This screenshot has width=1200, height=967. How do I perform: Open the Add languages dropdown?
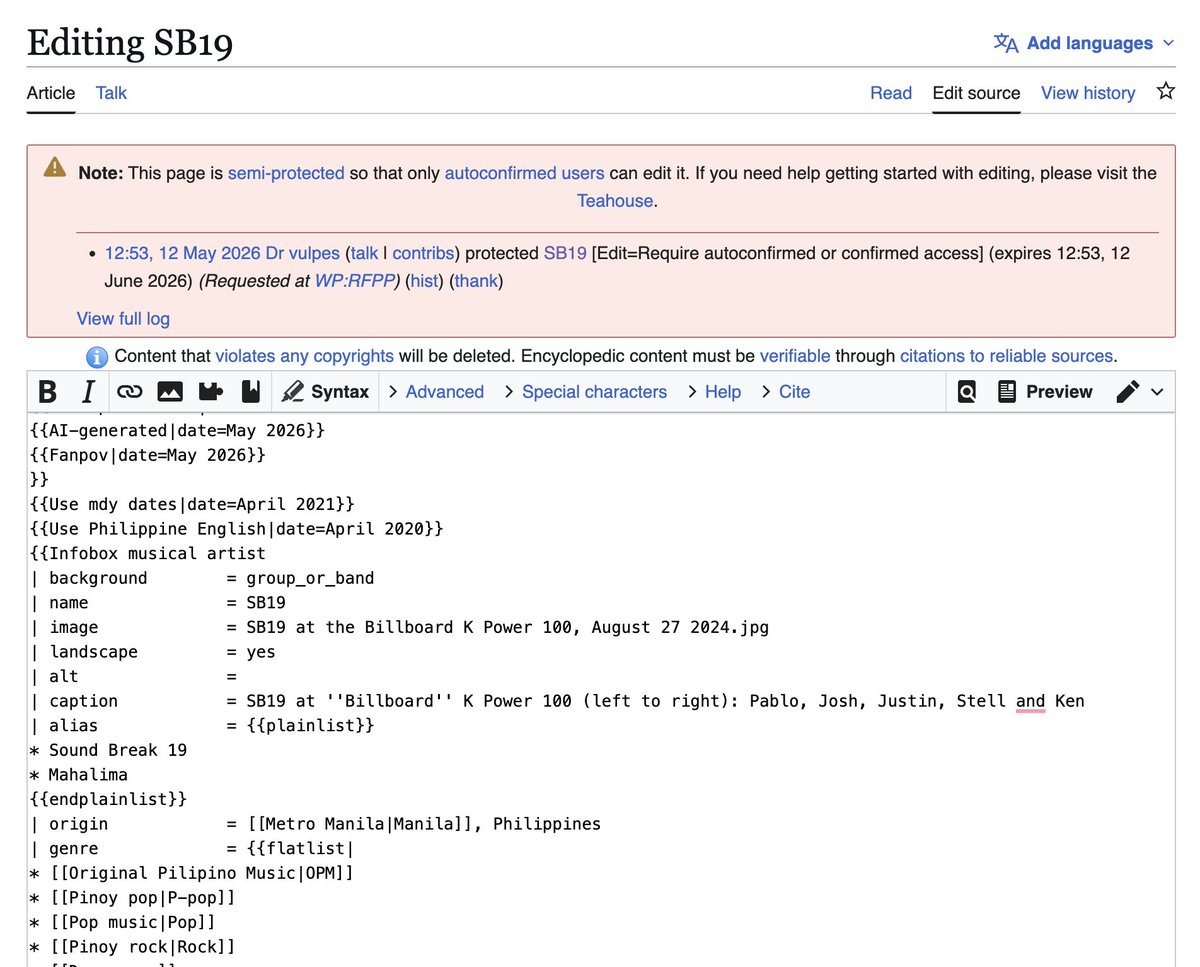point(1100,43)
